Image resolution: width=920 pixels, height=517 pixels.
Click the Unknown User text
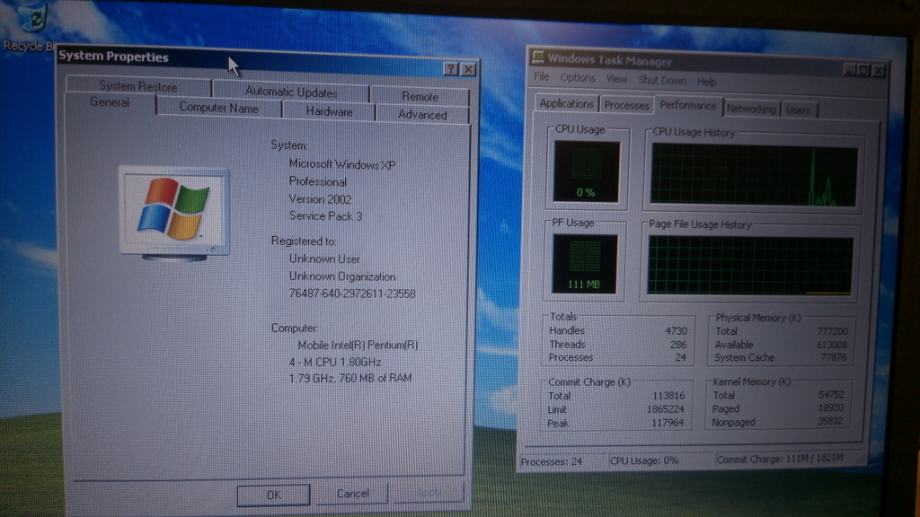[x=324, y=259]
